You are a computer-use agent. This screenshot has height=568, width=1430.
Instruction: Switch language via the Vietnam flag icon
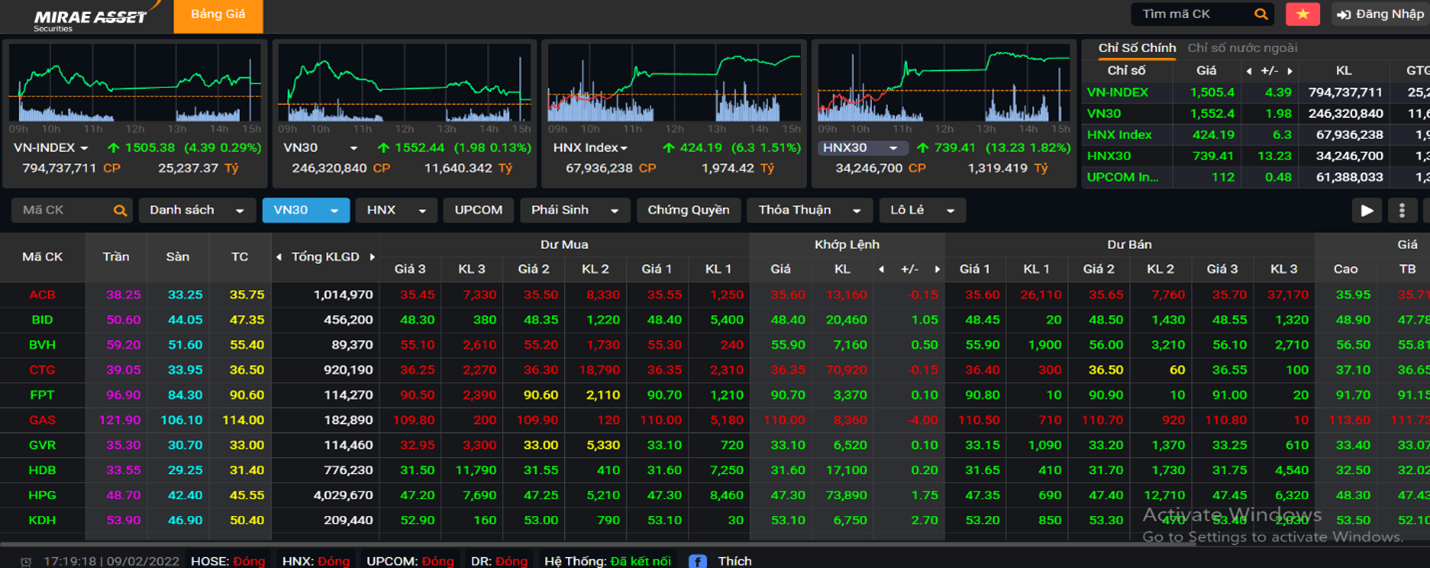pyautogui.click(x=1302, y=14)
